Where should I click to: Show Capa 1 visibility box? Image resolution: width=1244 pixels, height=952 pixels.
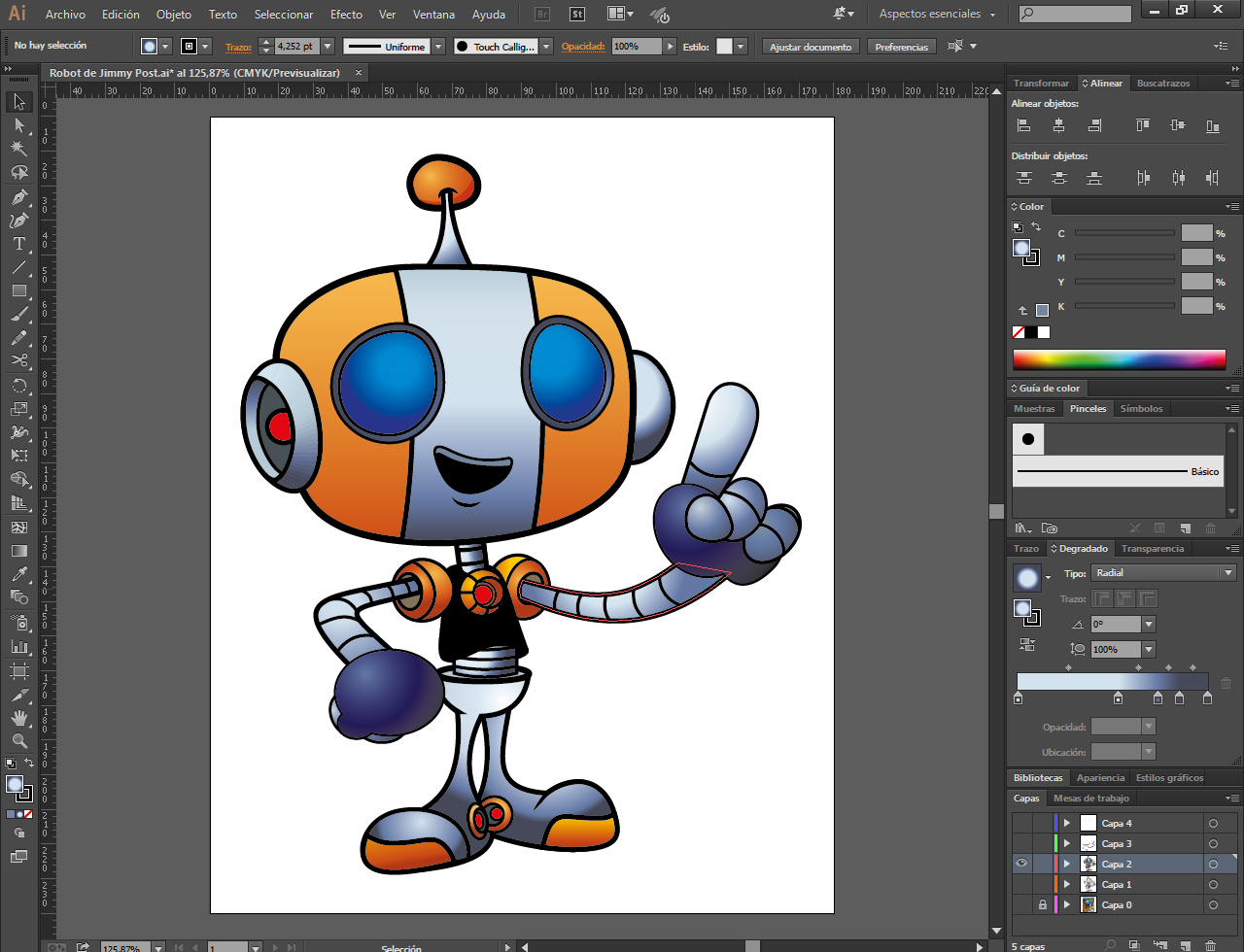click(x=1021, y=884)
